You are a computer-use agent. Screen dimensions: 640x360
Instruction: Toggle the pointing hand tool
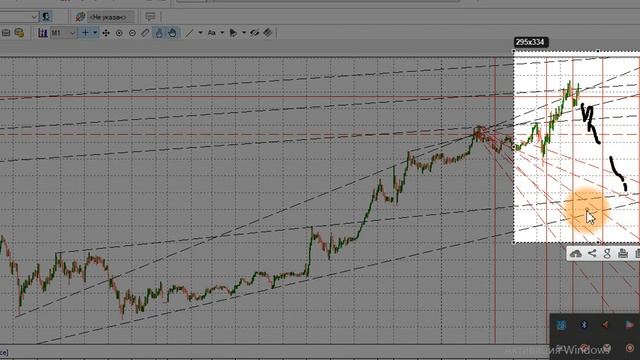click(159, 33)
